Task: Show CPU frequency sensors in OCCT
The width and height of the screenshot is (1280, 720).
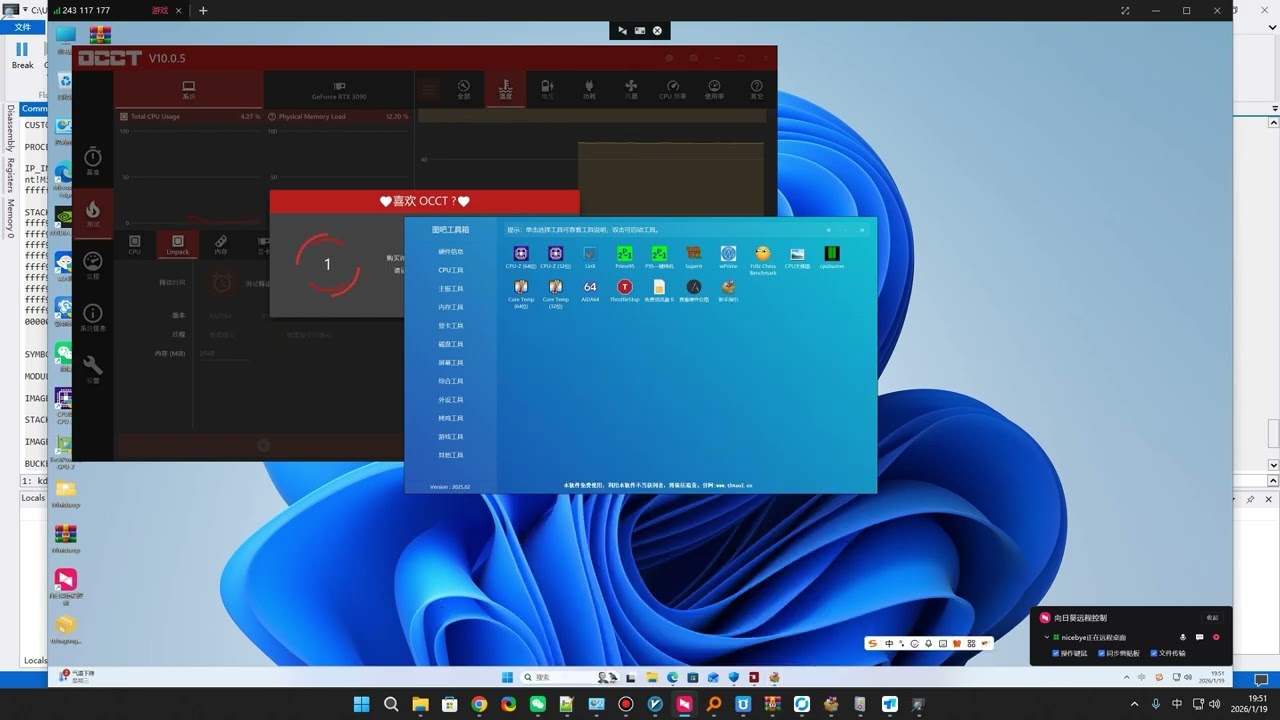Action: [x=673, y=90]
